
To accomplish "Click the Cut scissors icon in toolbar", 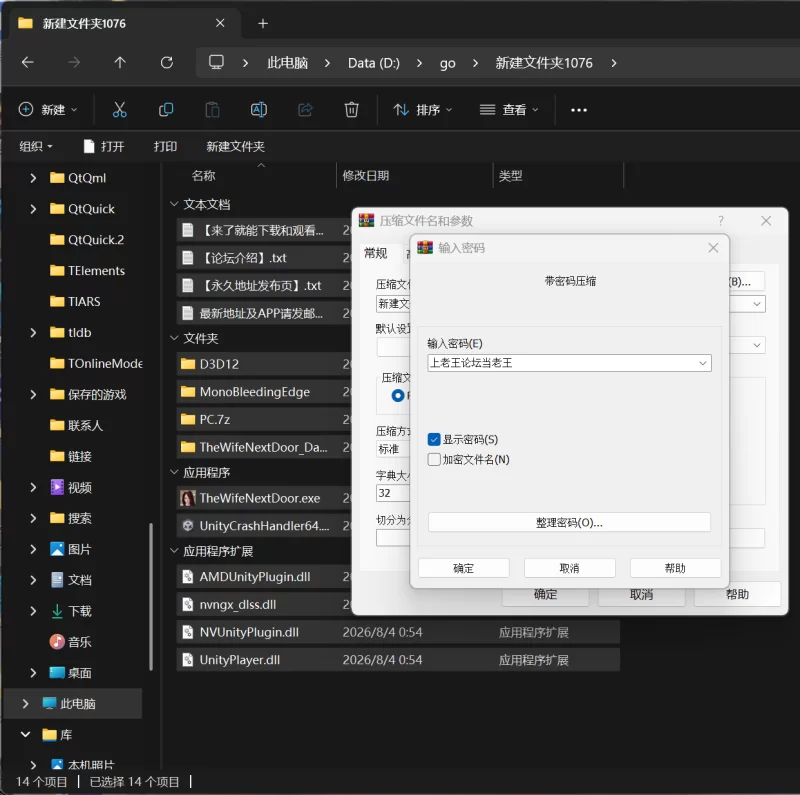I will tap(119, 110).
